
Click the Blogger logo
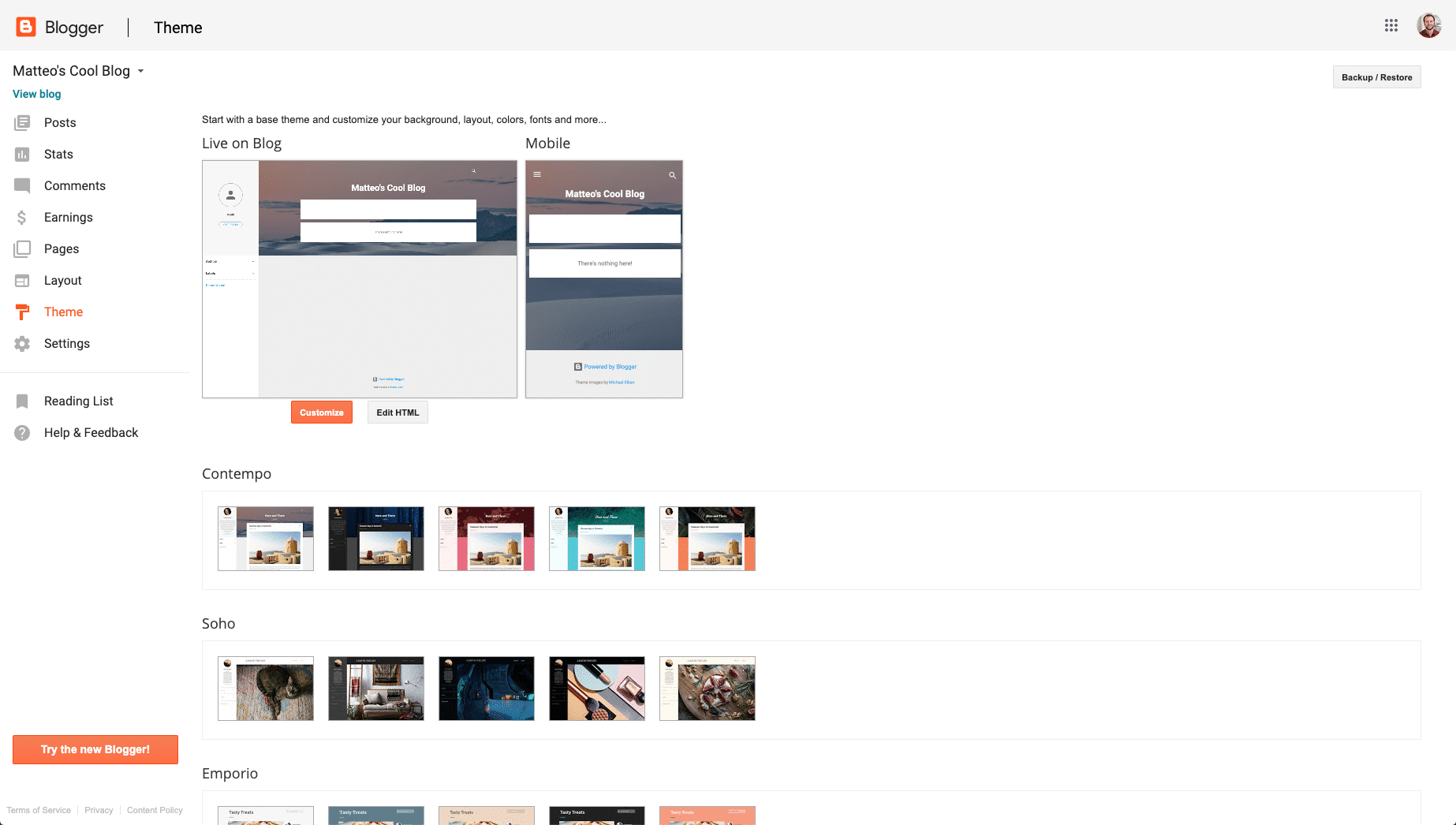coord(60,26)
